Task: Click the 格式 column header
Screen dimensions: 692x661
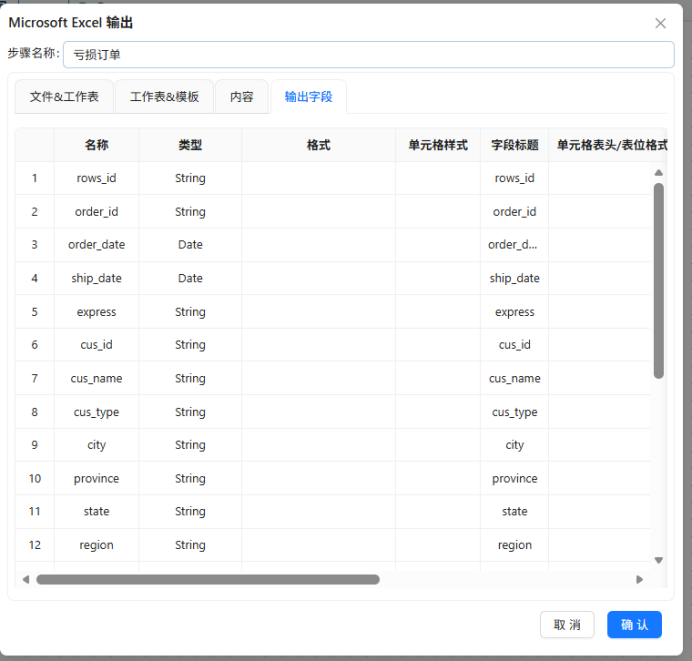Action: pyautogui.click(x=318, y=145)
